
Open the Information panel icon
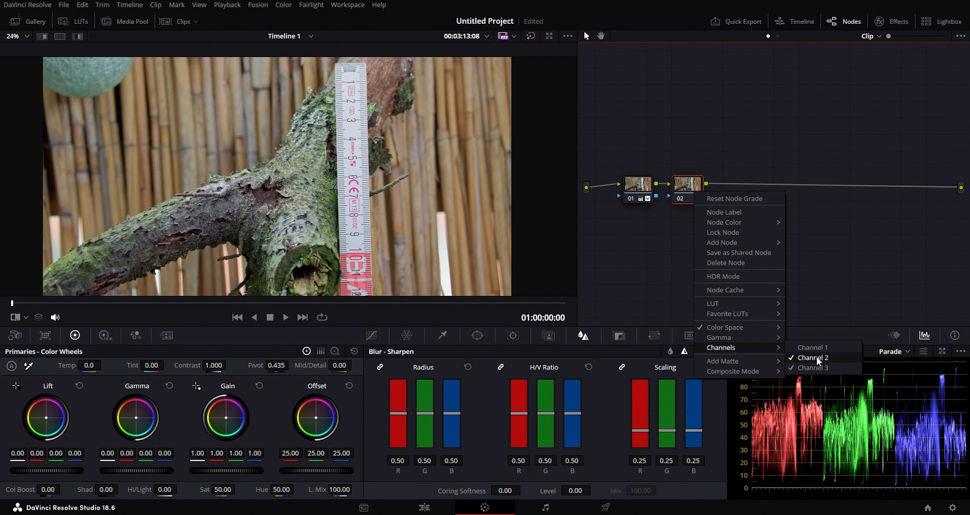pos(955,335)
